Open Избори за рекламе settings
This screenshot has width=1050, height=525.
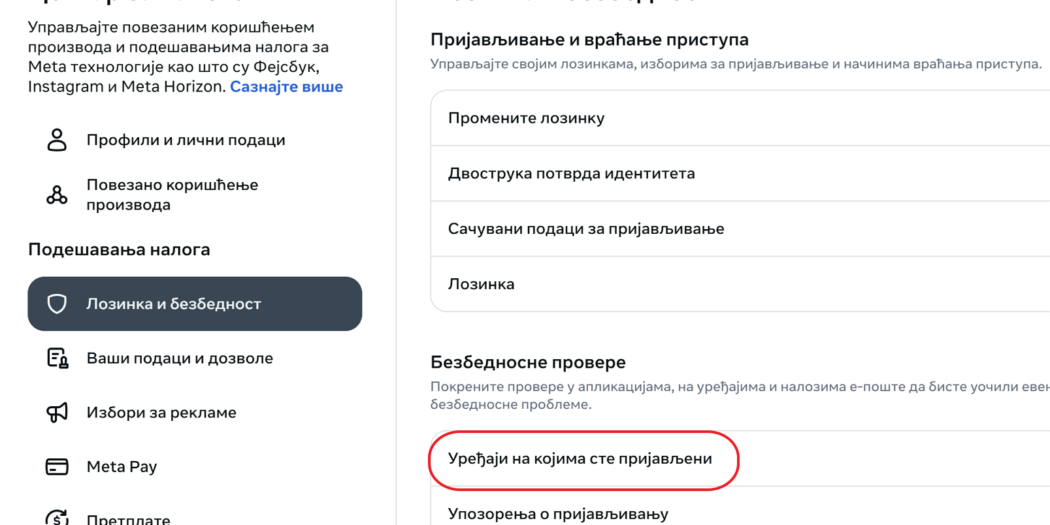pyautogui.click(x=161, y=412)
